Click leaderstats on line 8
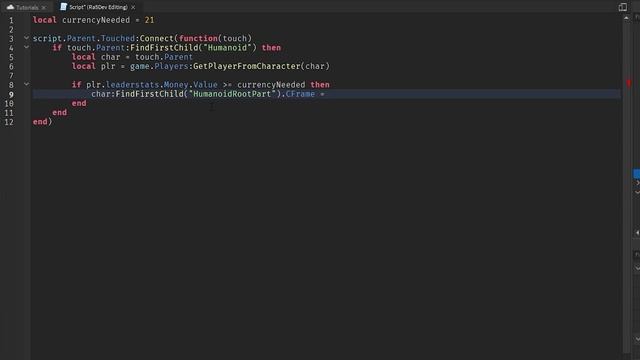This screenshot has width=640, height=360. [132, 85]
